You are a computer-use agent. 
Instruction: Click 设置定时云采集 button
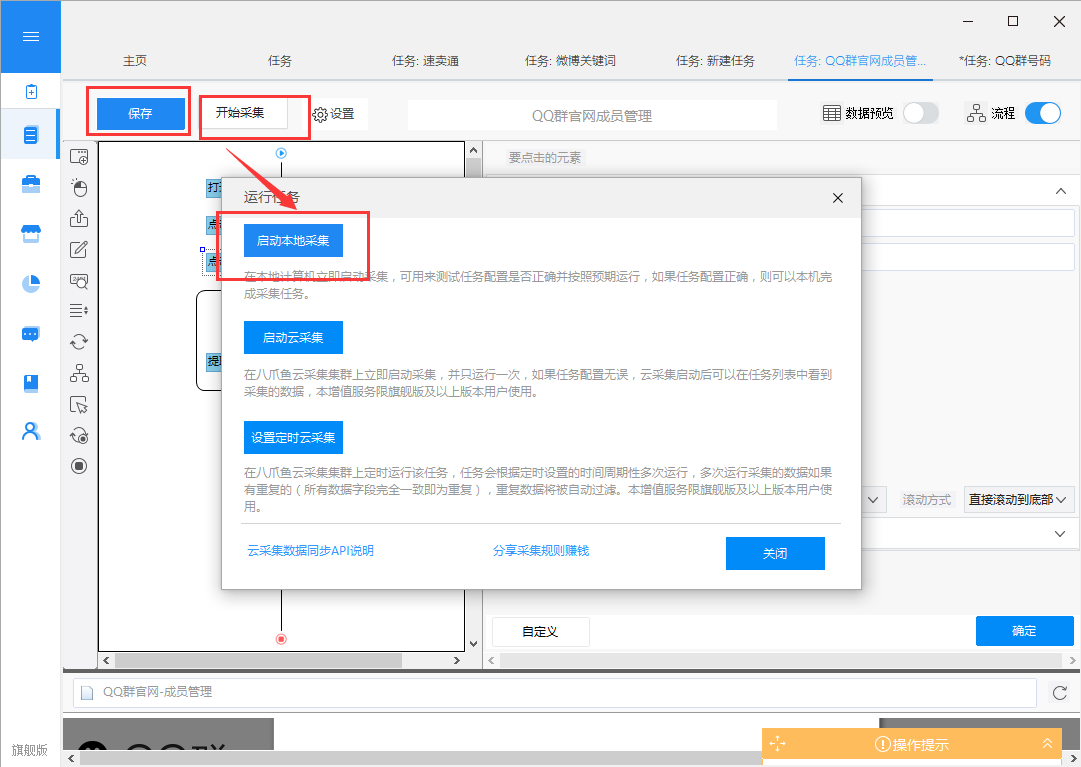pyautogui.click(x=293, y=438)
